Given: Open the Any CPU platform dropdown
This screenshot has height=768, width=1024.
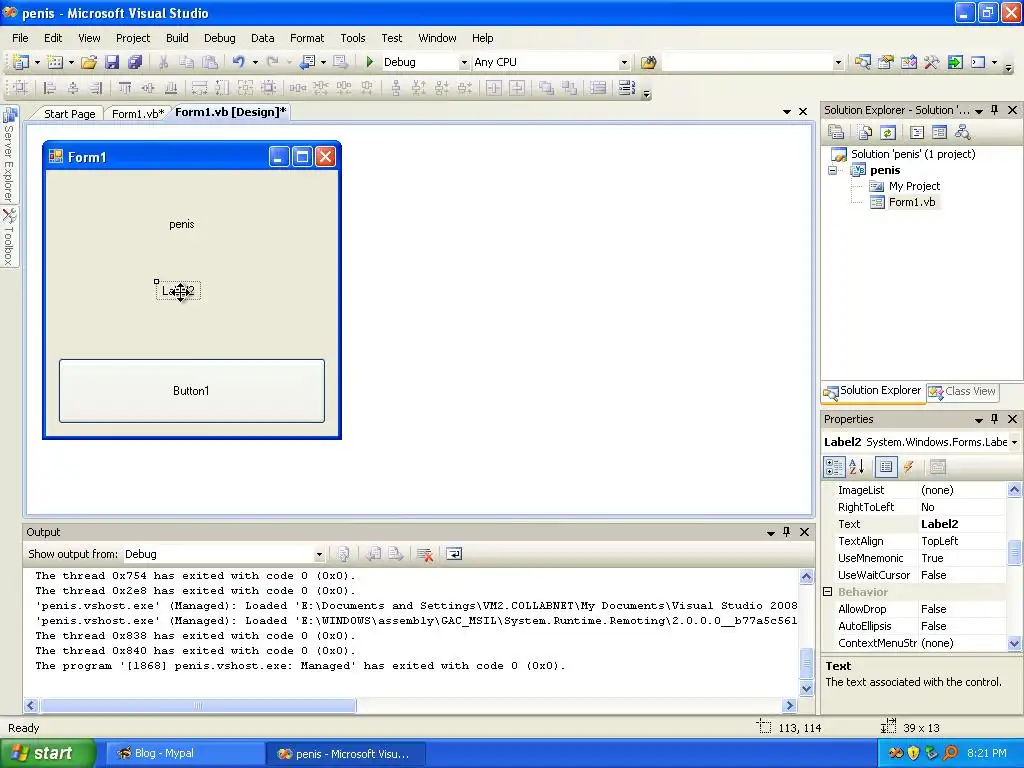Looking at the screenshot, I should pyautogui.click(x=624, y=63).
